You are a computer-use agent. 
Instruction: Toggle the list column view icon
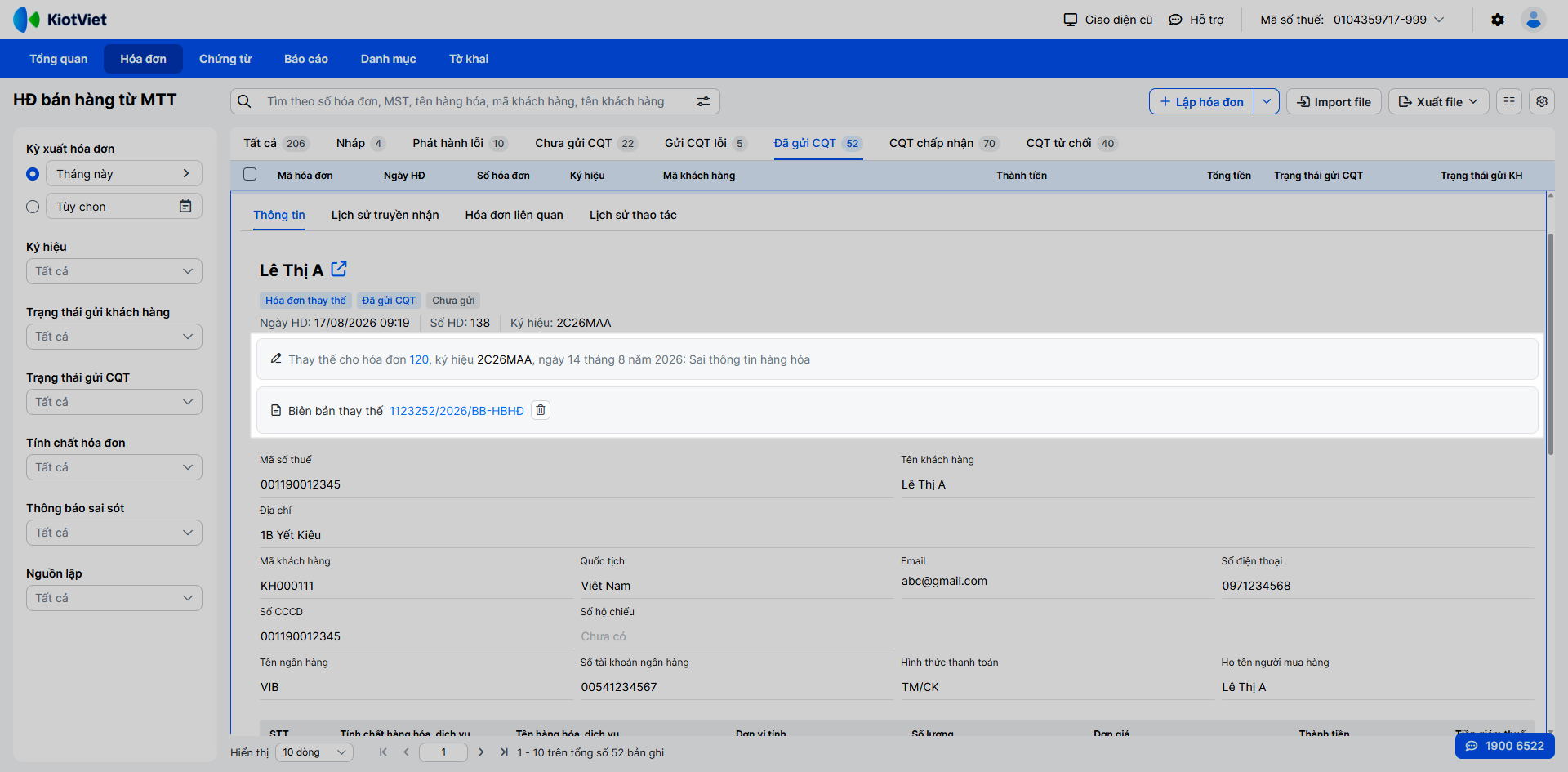pyautogui.click(x=1509, y=101)
